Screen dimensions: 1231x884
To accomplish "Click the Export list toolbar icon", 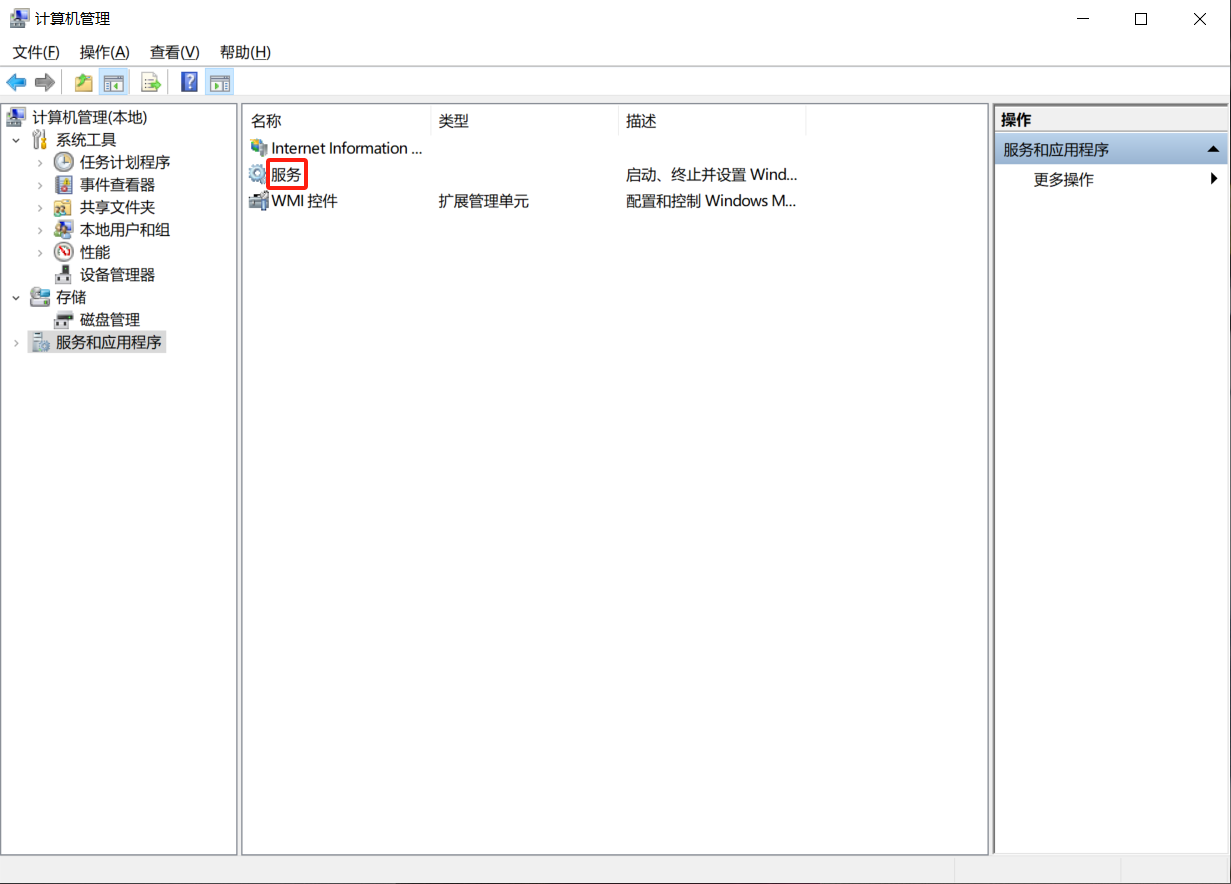I will pyautogui.click(x=152, y=81).
